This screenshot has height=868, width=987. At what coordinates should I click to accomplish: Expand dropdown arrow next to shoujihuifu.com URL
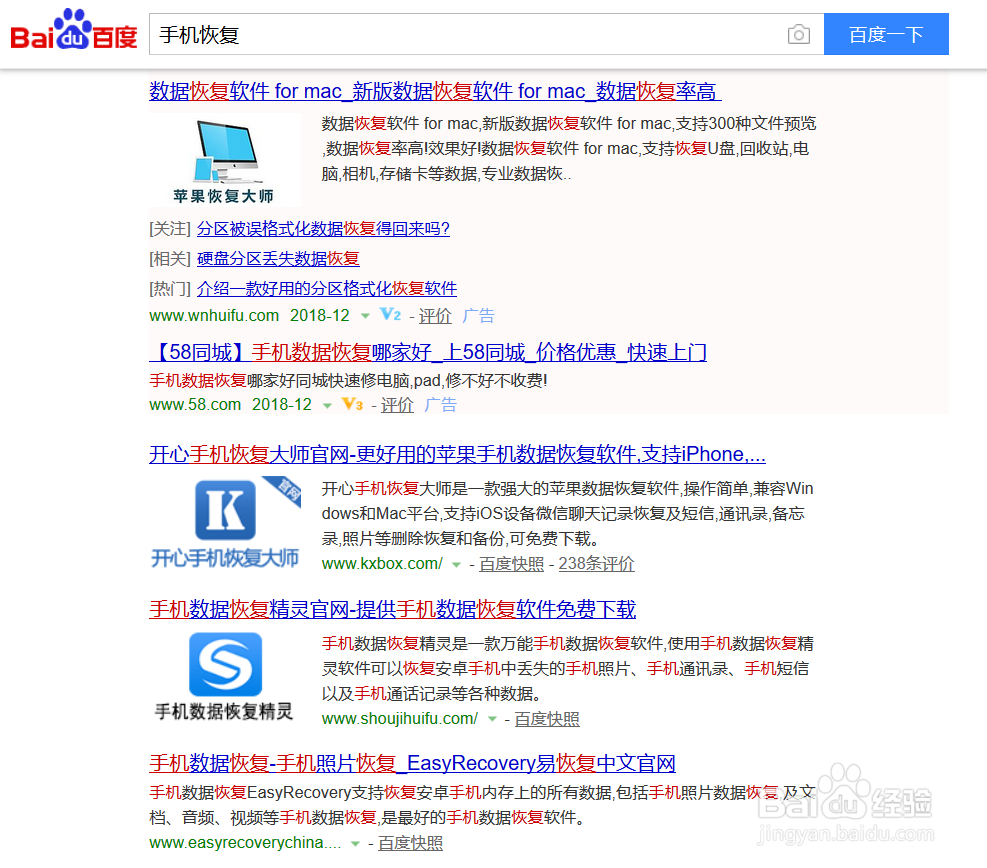[492, 719]
